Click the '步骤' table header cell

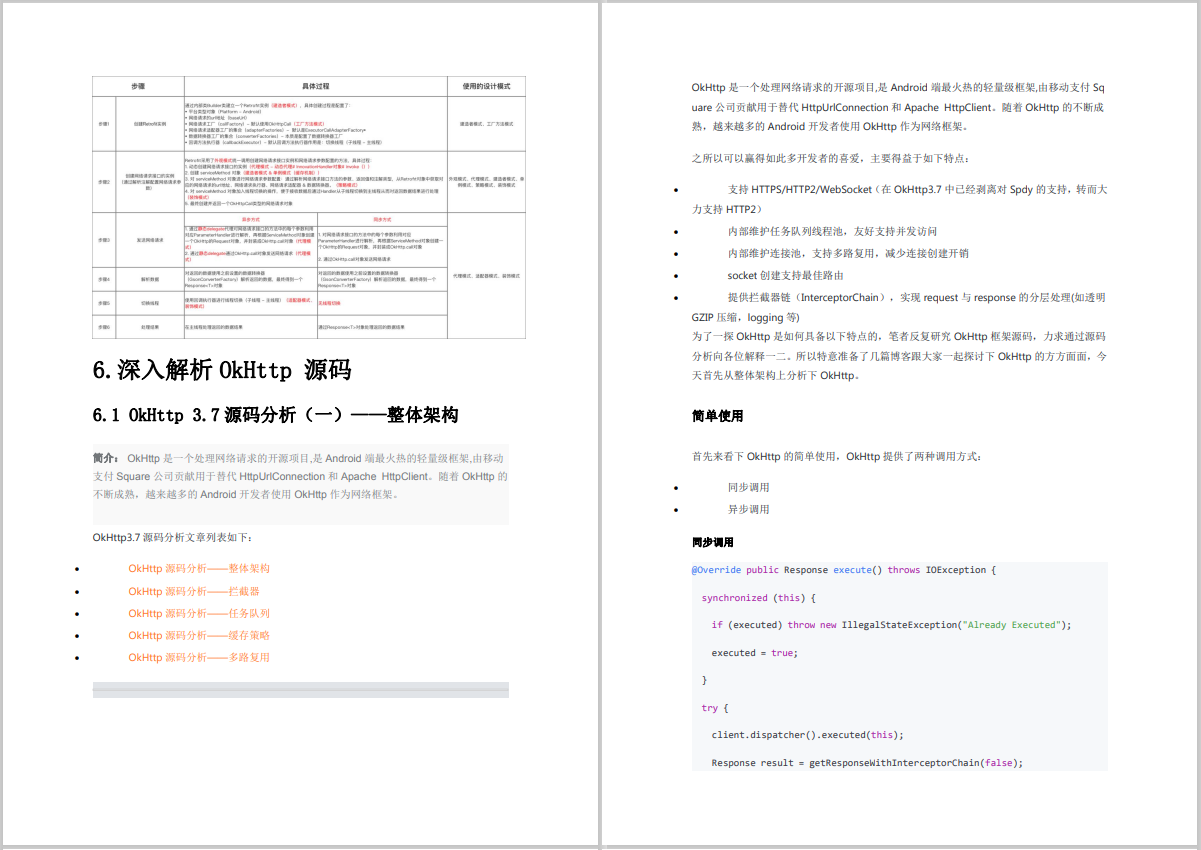coord(138,87)
